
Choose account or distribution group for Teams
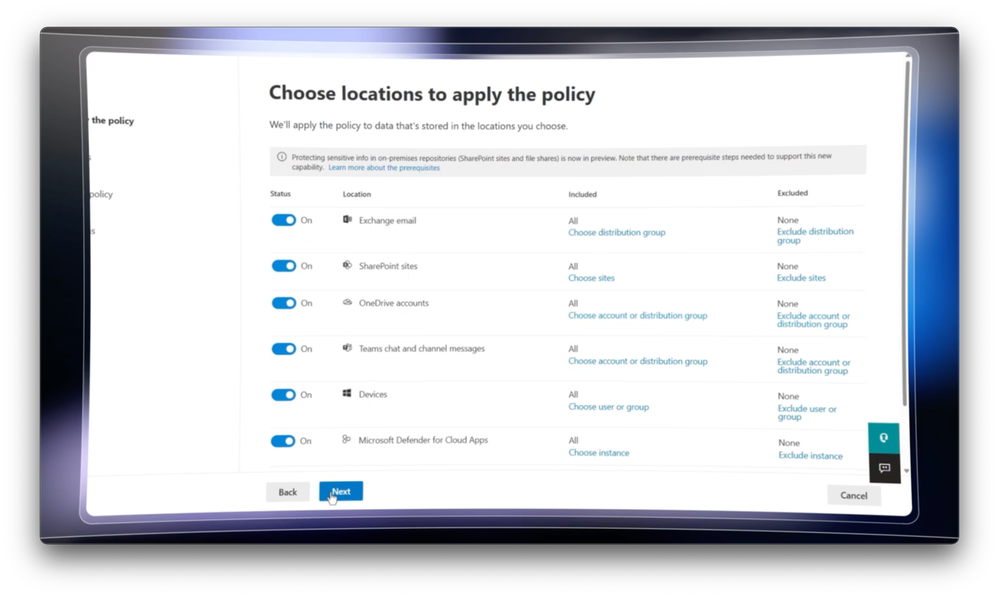click(638, 361)
